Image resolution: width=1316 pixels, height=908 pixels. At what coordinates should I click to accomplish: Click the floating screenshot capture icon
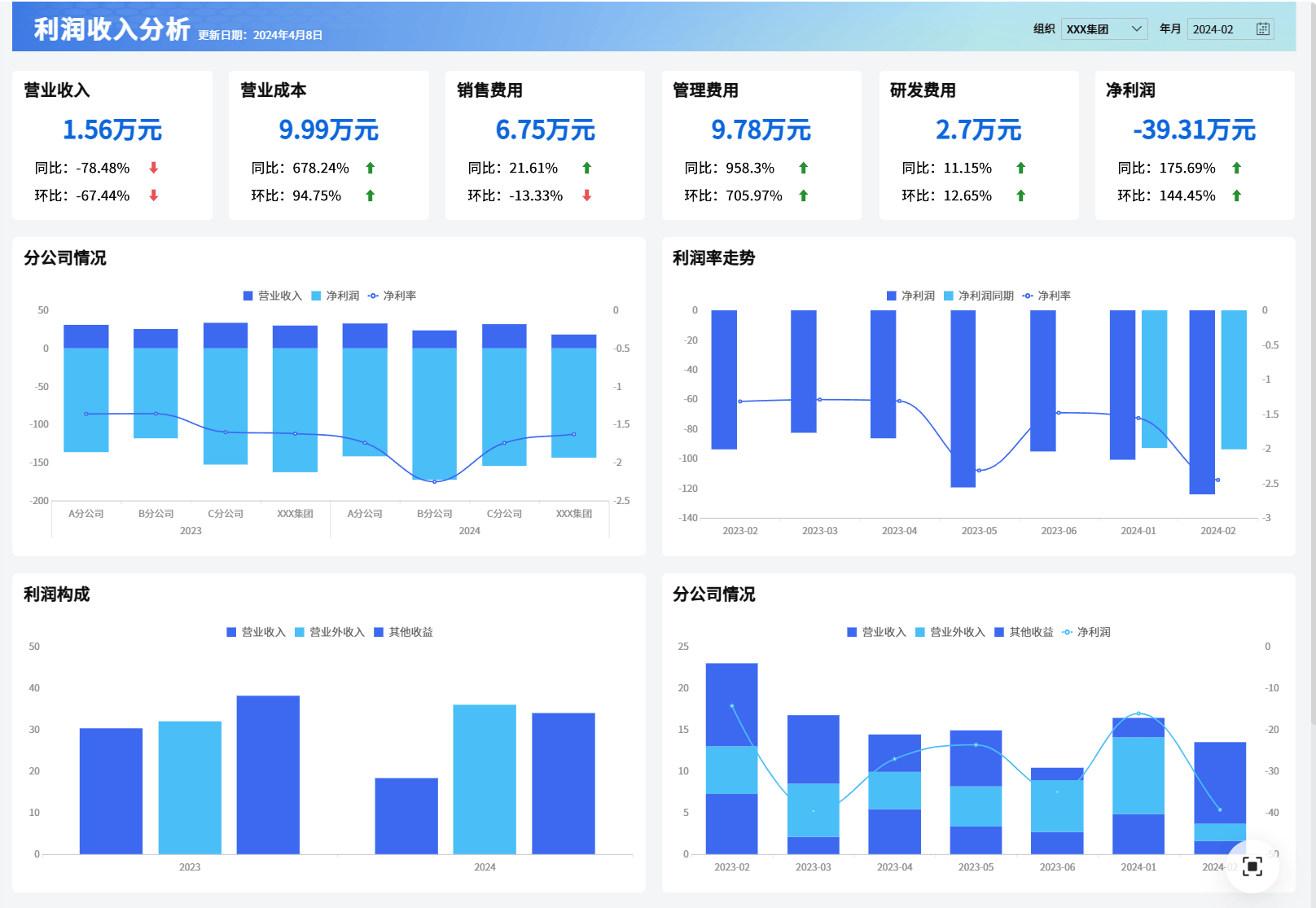(x=1252, y=866)
